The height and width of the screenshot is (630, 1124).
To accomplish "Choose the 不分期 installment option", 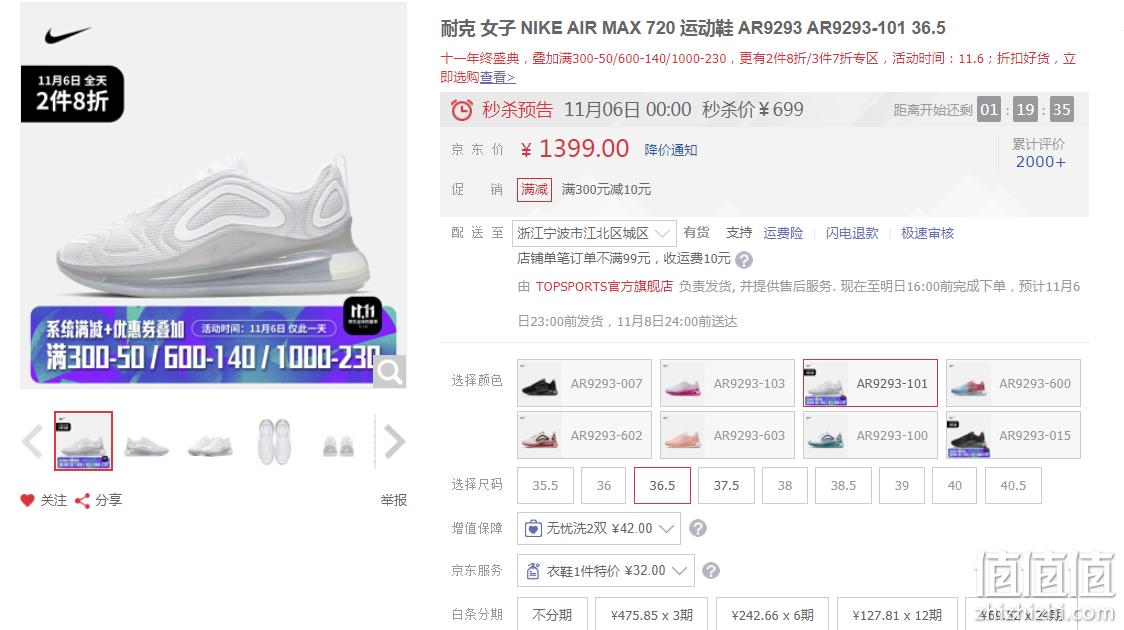I will [x=552, y=614].
